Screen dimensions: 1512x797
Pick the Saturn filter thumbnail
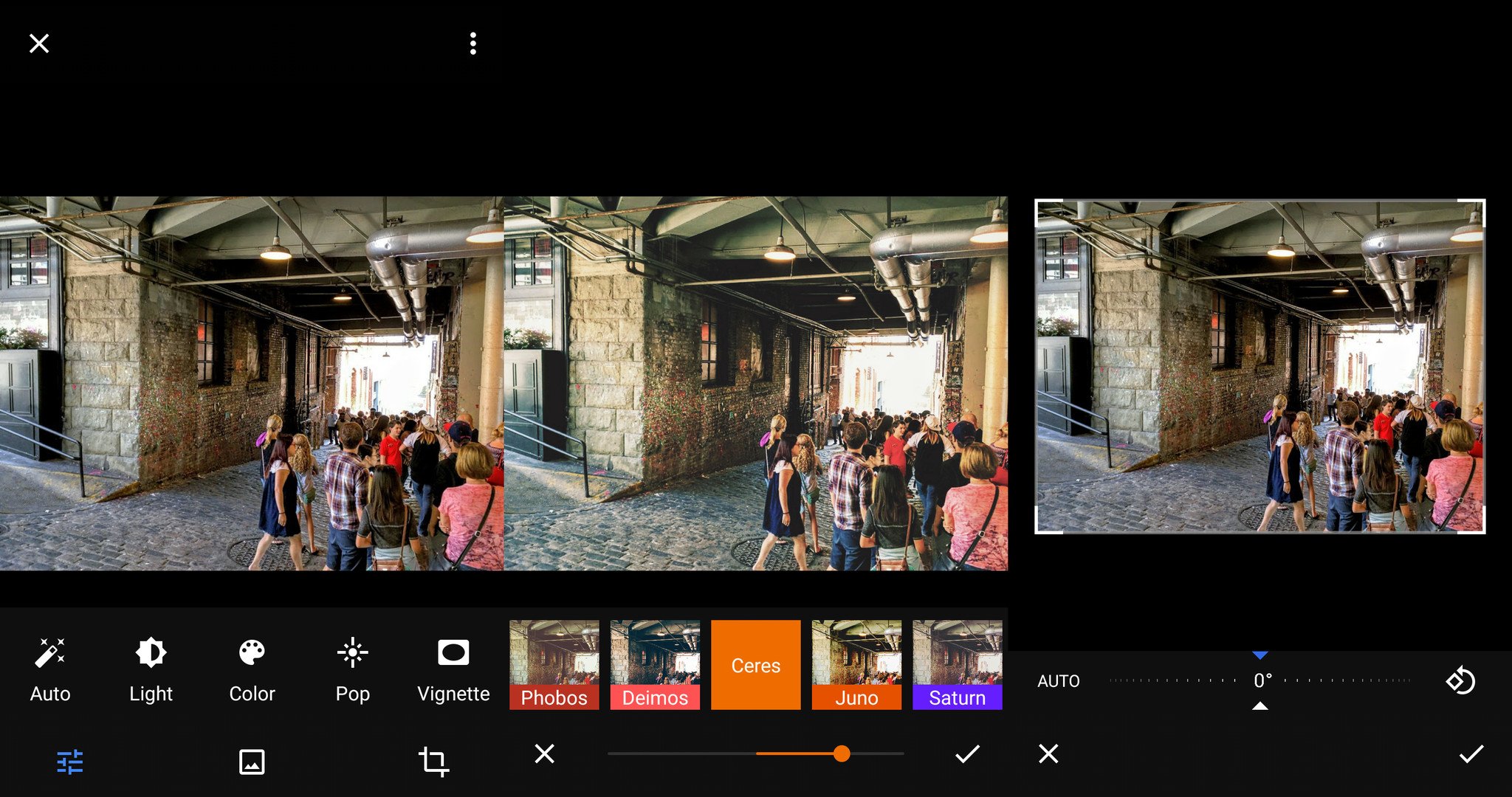pyautogui.click(x=957, y=664)
